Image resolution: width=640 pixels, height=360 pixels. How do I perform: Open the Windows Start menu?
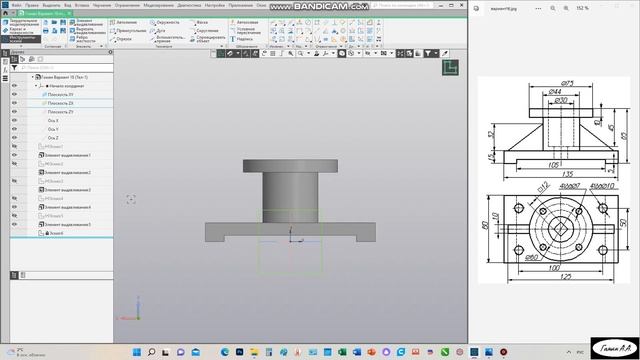pyautogui.click(x=137, y=352)
